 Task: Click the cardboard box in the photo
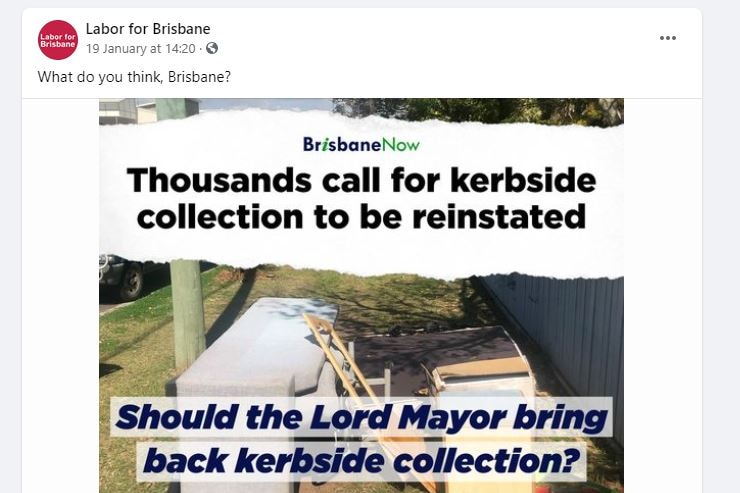click(x=481, y=375)
